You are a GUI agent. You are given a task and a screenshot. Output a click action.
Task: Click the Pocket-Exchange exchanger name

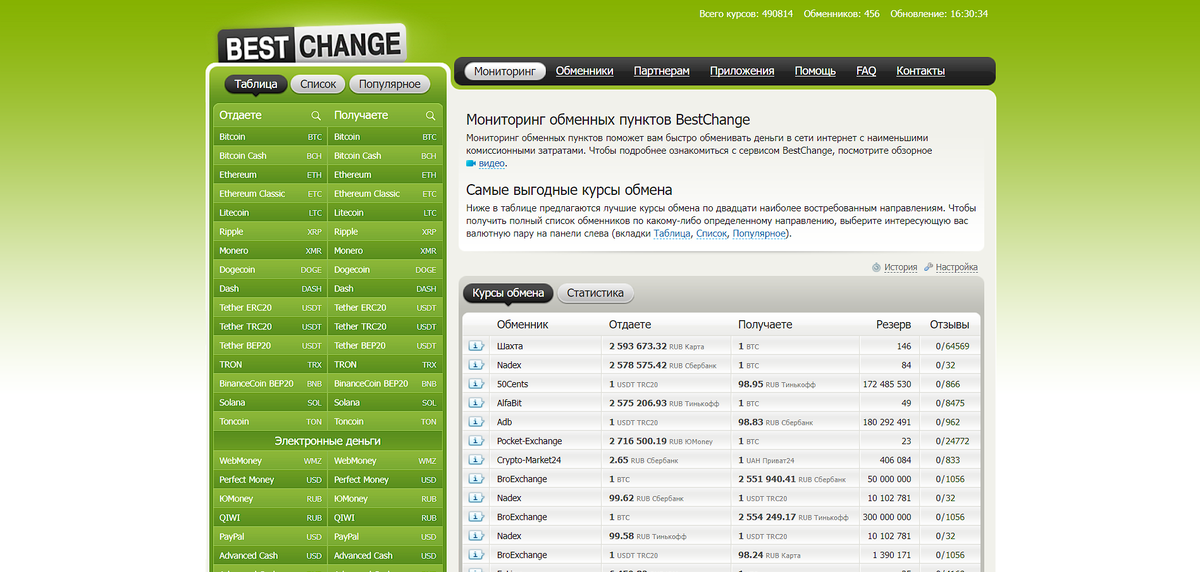pos(529,441)
